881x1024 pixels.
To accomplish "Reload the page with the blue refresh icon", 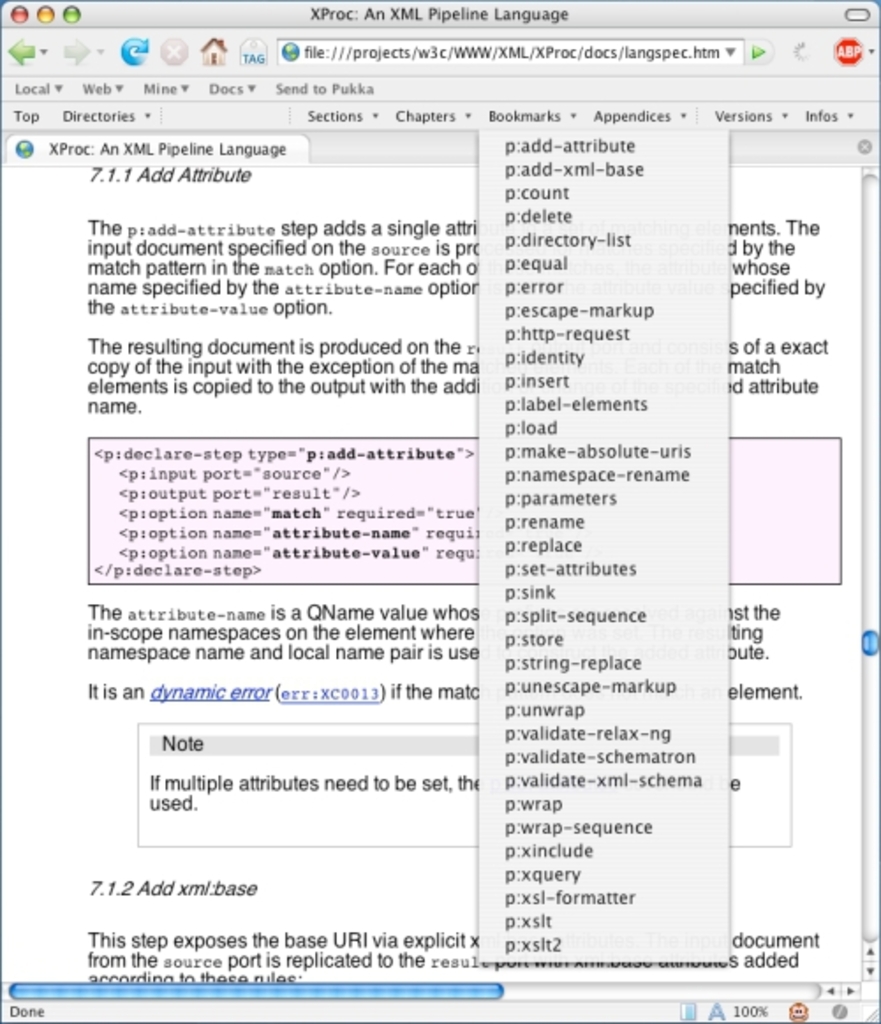I will [134, 52].
